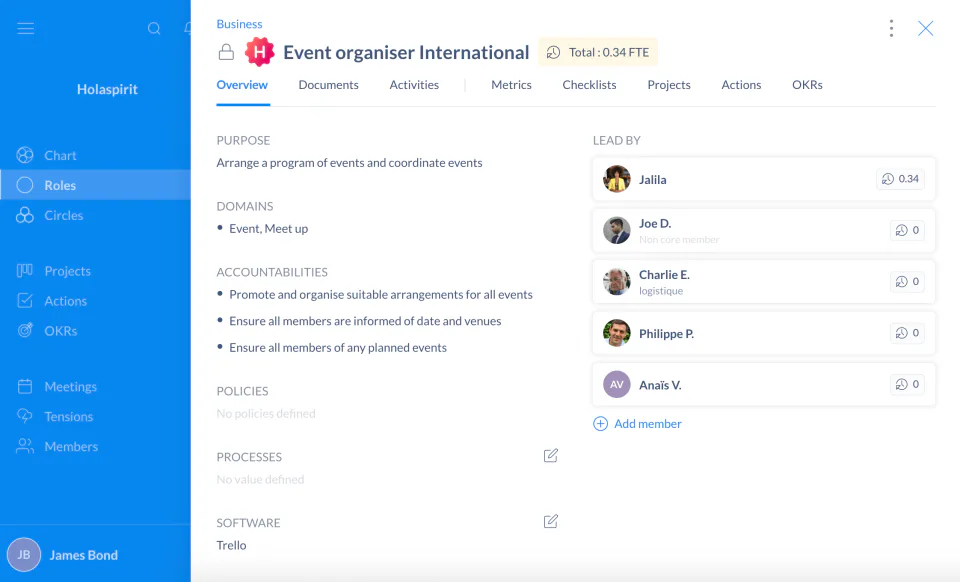Select the Checklists tab
This screenshot has width=960, height=582.
click(x=589, y=85)
